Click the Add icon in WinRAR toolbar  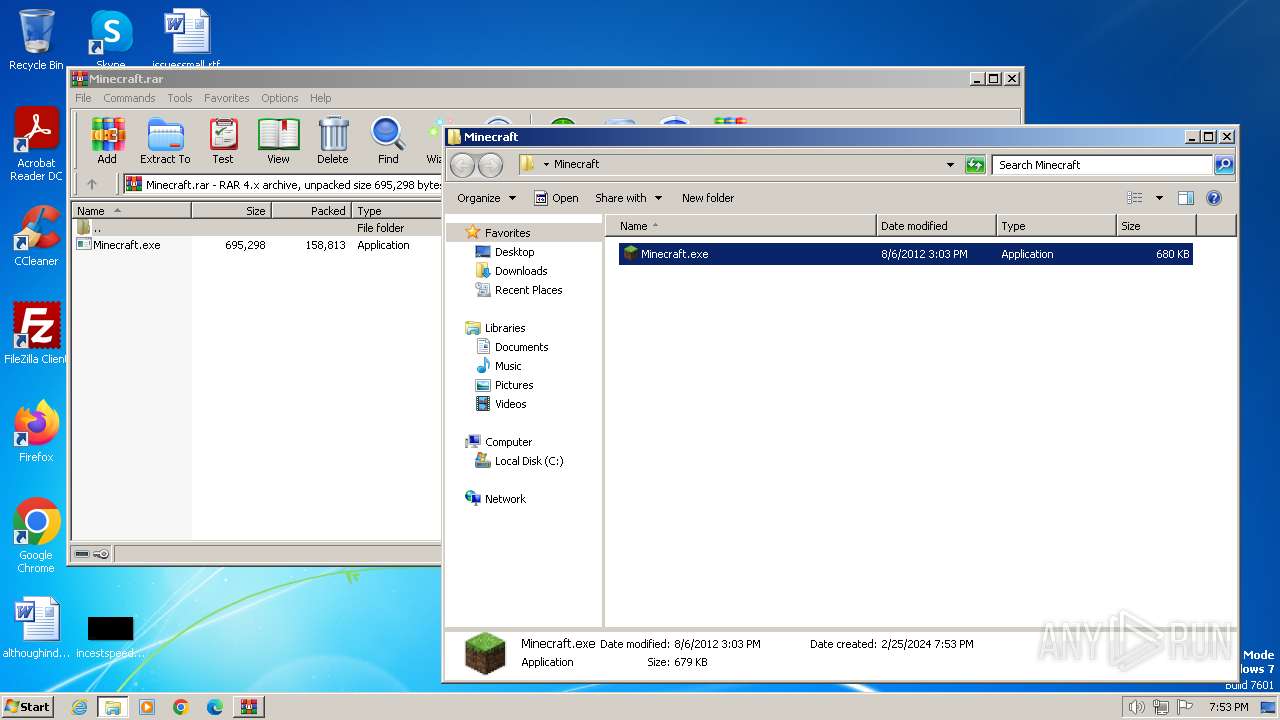tap(107, 141)
